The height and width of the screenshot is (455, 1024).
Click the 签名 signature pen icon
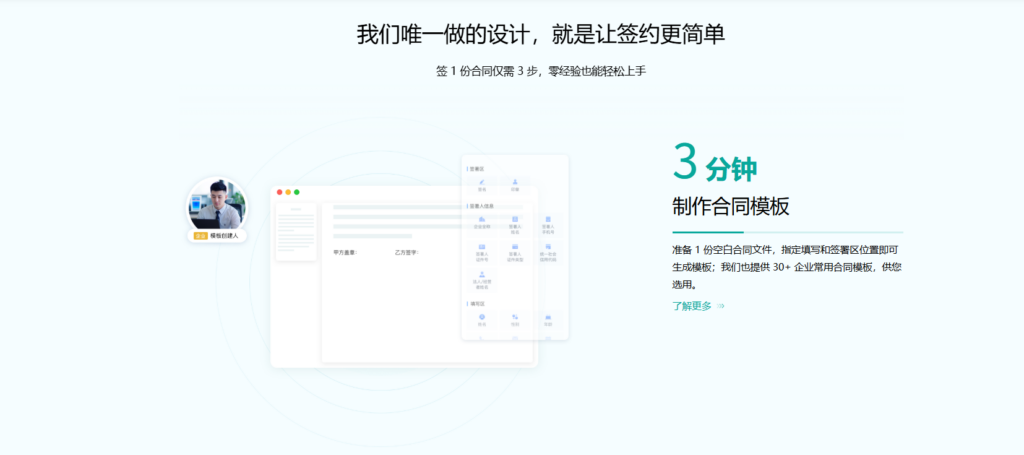tap(482, 182)
